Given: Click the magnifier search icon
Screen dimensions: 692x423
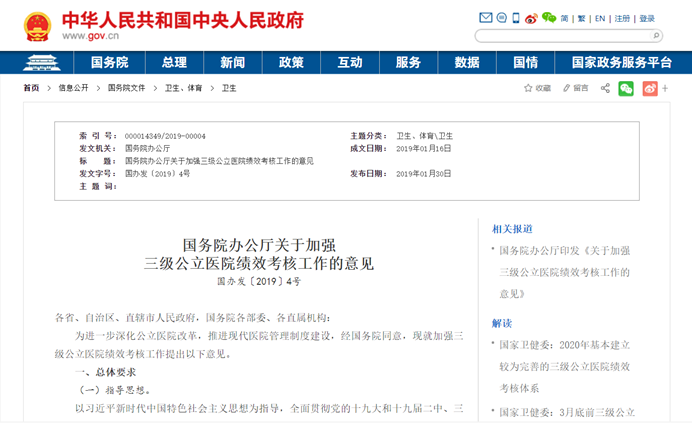Looking at the screenshot, I should pyautogui.click(x=655, y=36).
